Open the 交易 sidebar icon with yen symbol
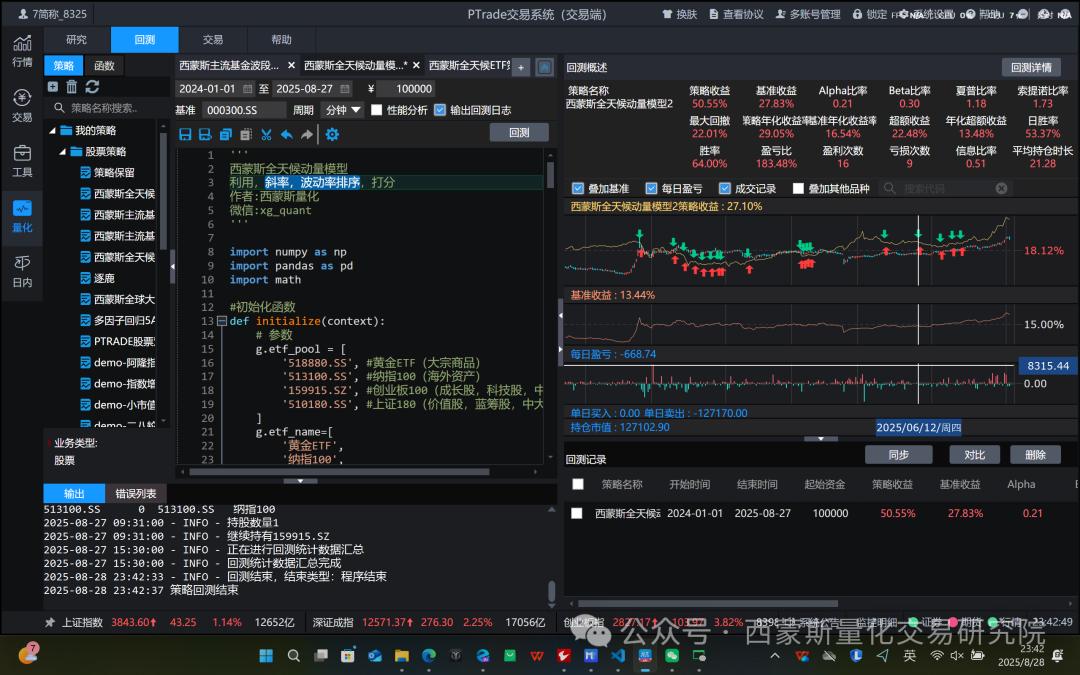The width and height of the screenshot is (1080, 675). pyautogui.click(x=22, y=105)
